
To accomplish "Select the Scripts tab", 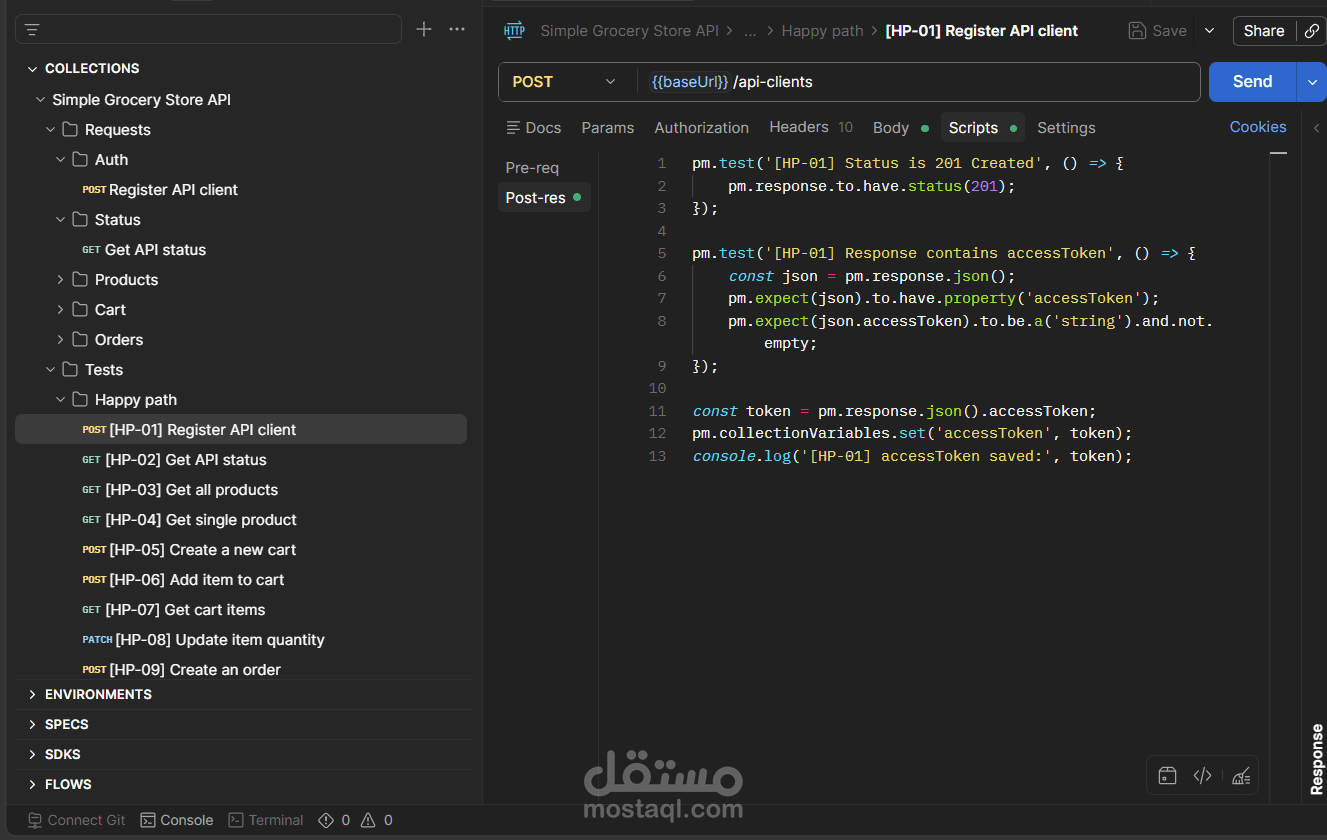I will [x=983, y=128].
